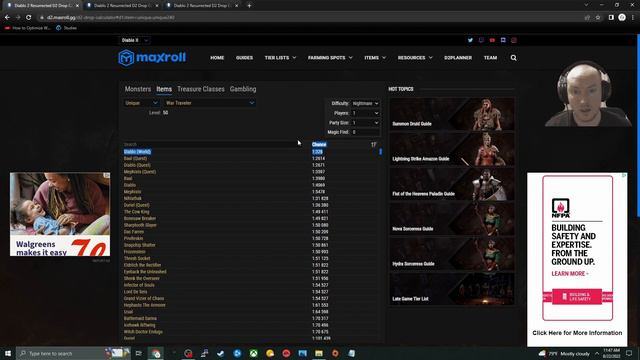Click the sort icon next to Chance
640x360 pixels.
[373, 144]
